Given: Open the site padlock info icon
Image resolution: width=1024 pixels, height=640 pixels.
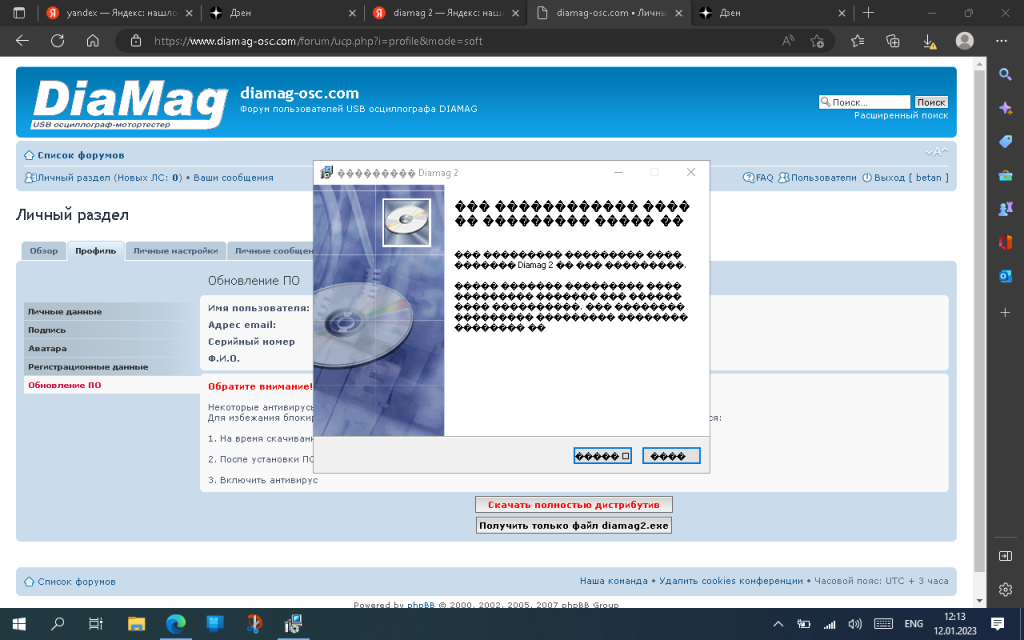Looking at the screenshot, I should click(x=136, y=40).
